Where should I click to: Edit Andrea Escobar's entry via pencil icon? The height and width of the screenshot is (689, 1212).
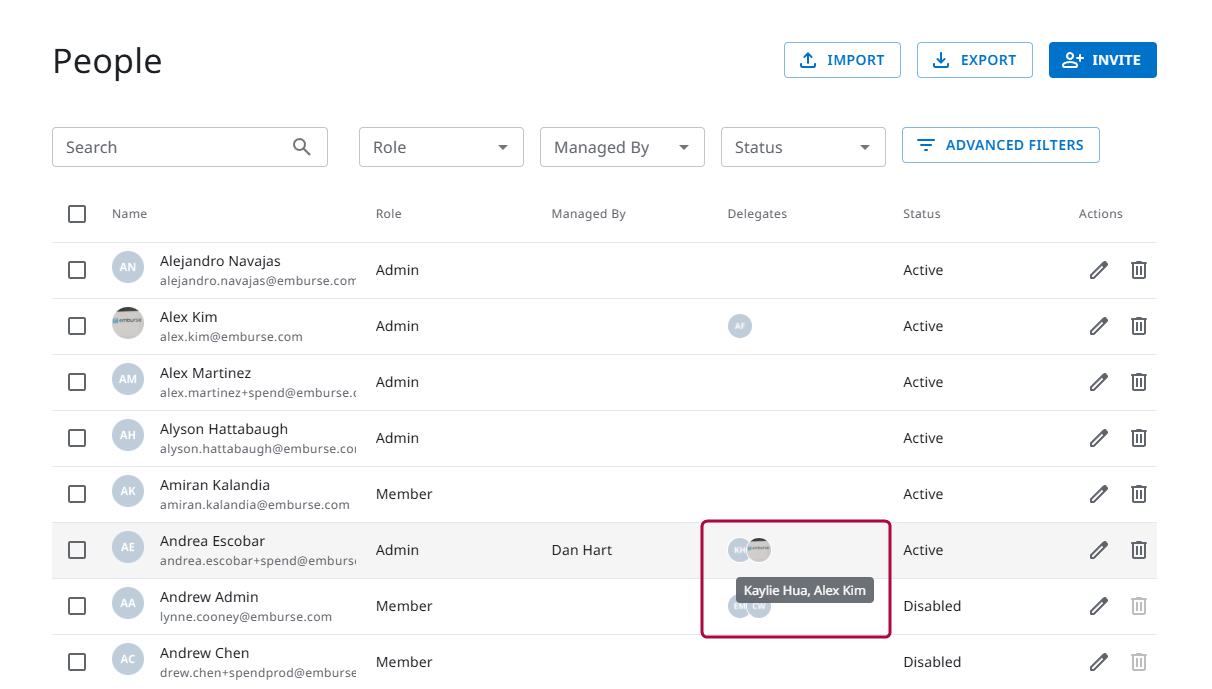pos(1098,549)
